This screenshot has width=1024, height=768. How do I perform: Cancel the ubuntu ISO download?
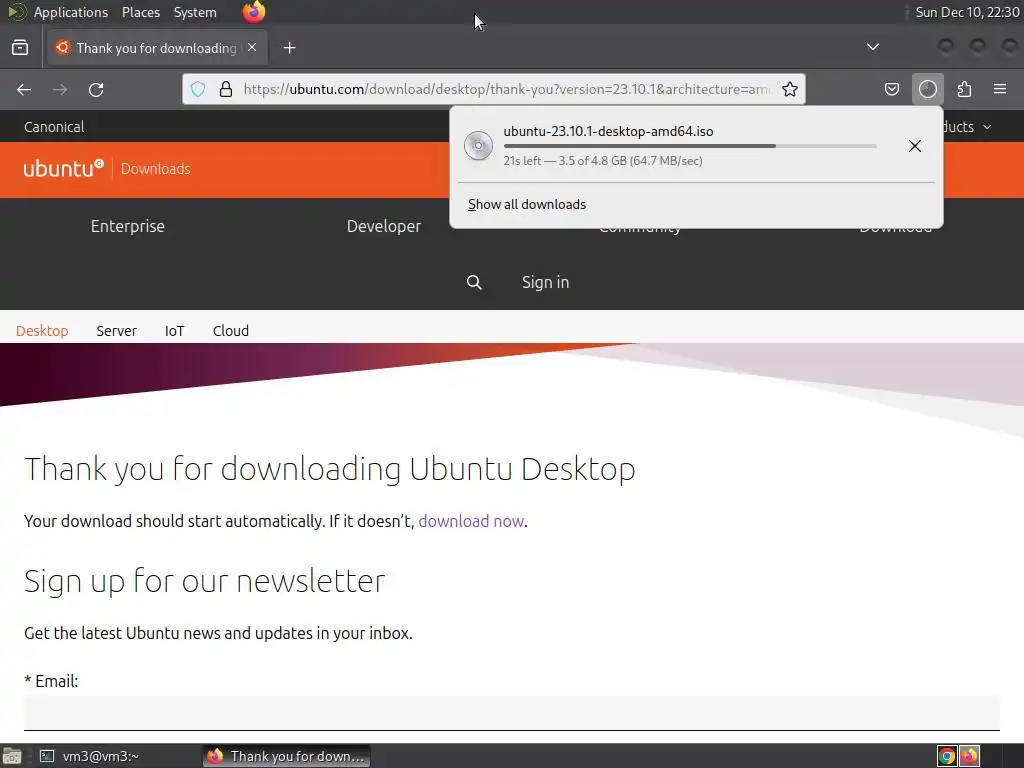point(914,146)
